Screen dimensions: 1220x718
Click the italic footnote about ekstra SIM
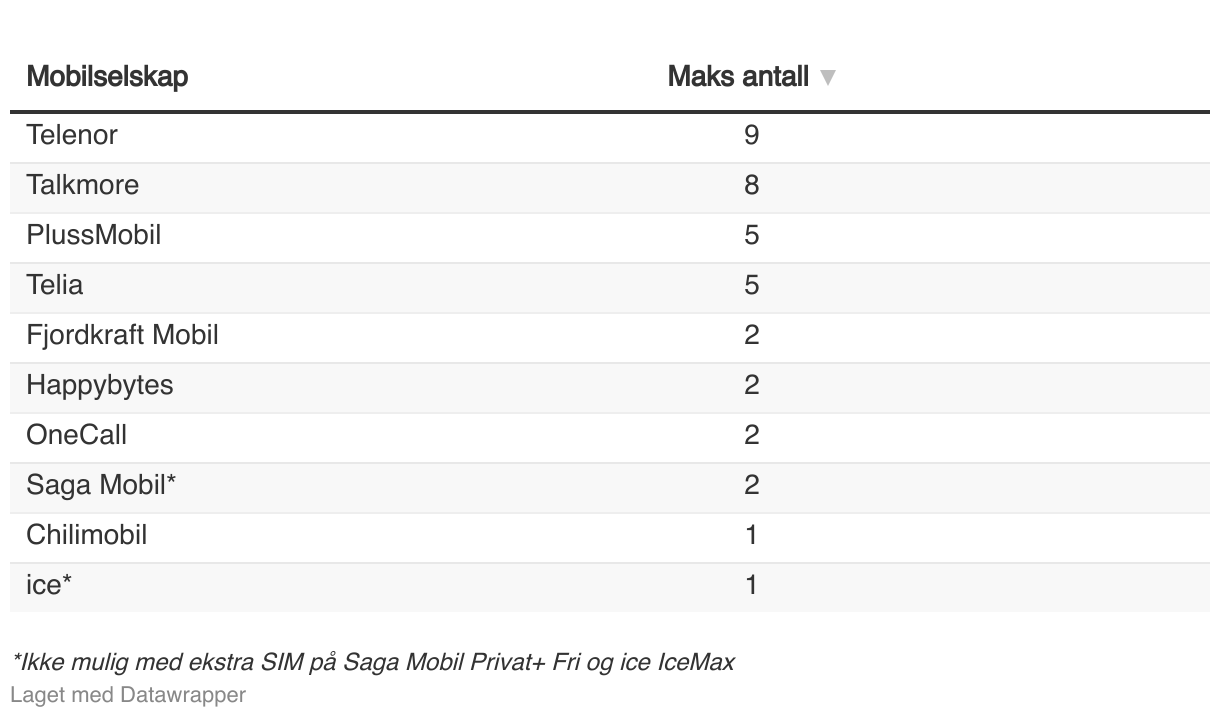(372, 662)
